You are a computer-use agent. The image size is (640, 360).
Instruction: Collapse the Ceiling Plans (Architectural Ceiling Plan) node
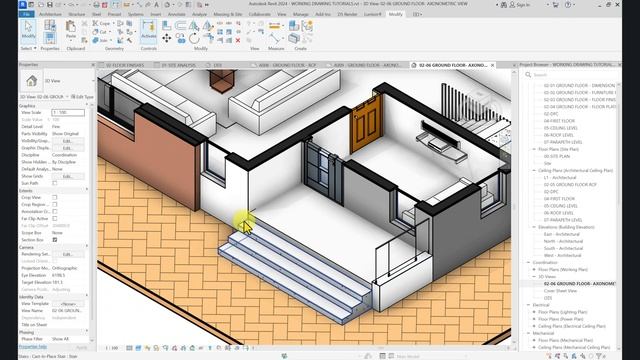click(534, 171)
